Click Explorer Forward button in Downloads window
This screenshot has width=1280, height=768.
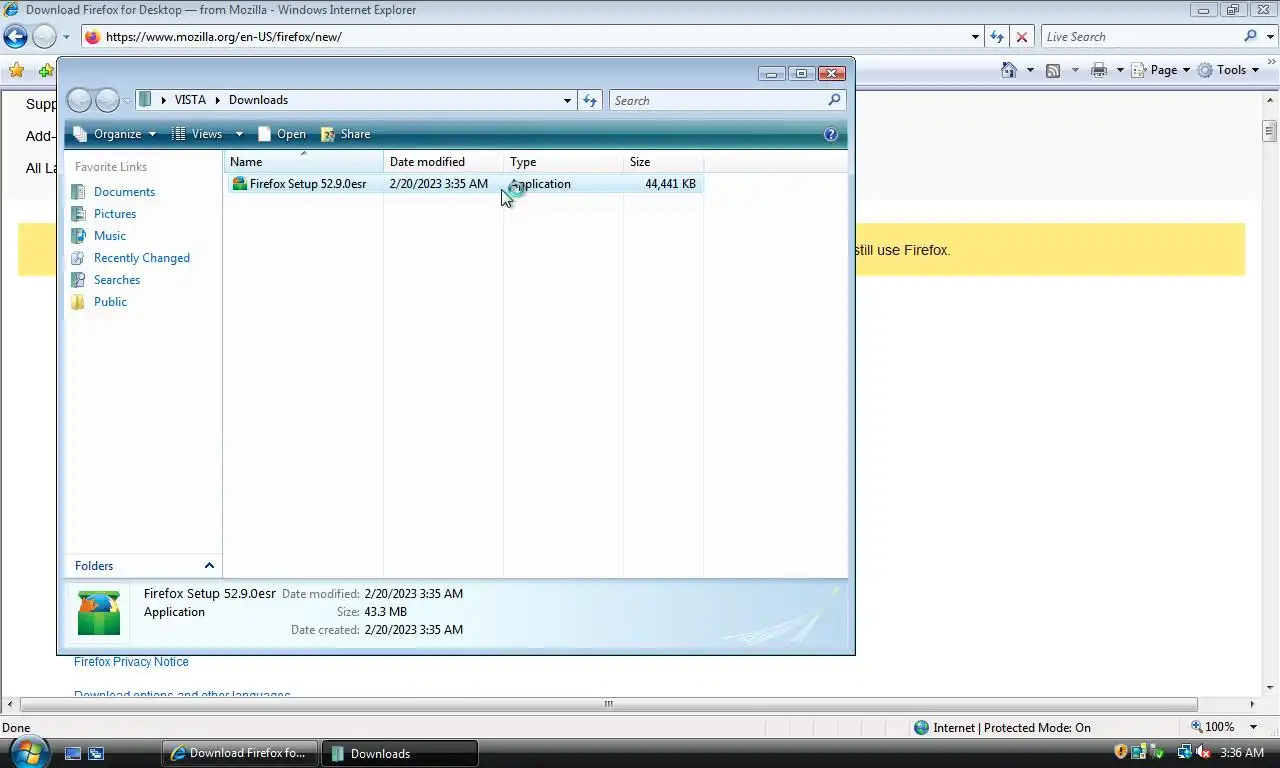tap(107, 100)
